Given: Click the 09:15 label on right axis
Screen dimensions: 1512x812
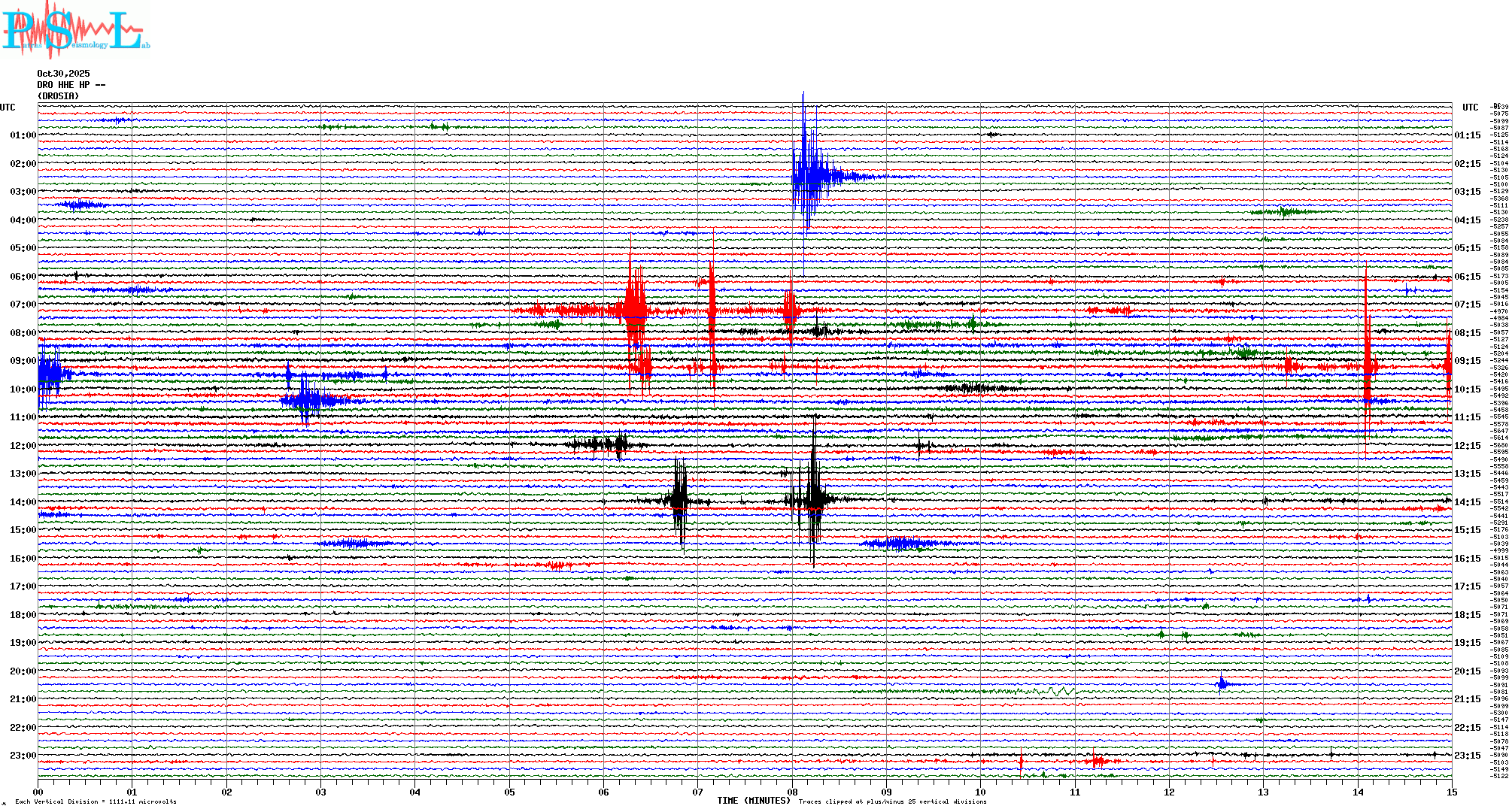Looking at the screenshot, I should pyautogui.click(x=1467, y=361).
